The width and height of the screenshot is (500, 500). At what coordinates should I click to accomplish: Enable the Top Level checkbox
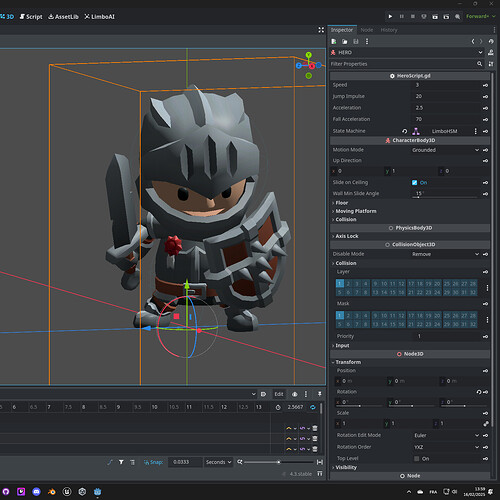click(416, 459)
